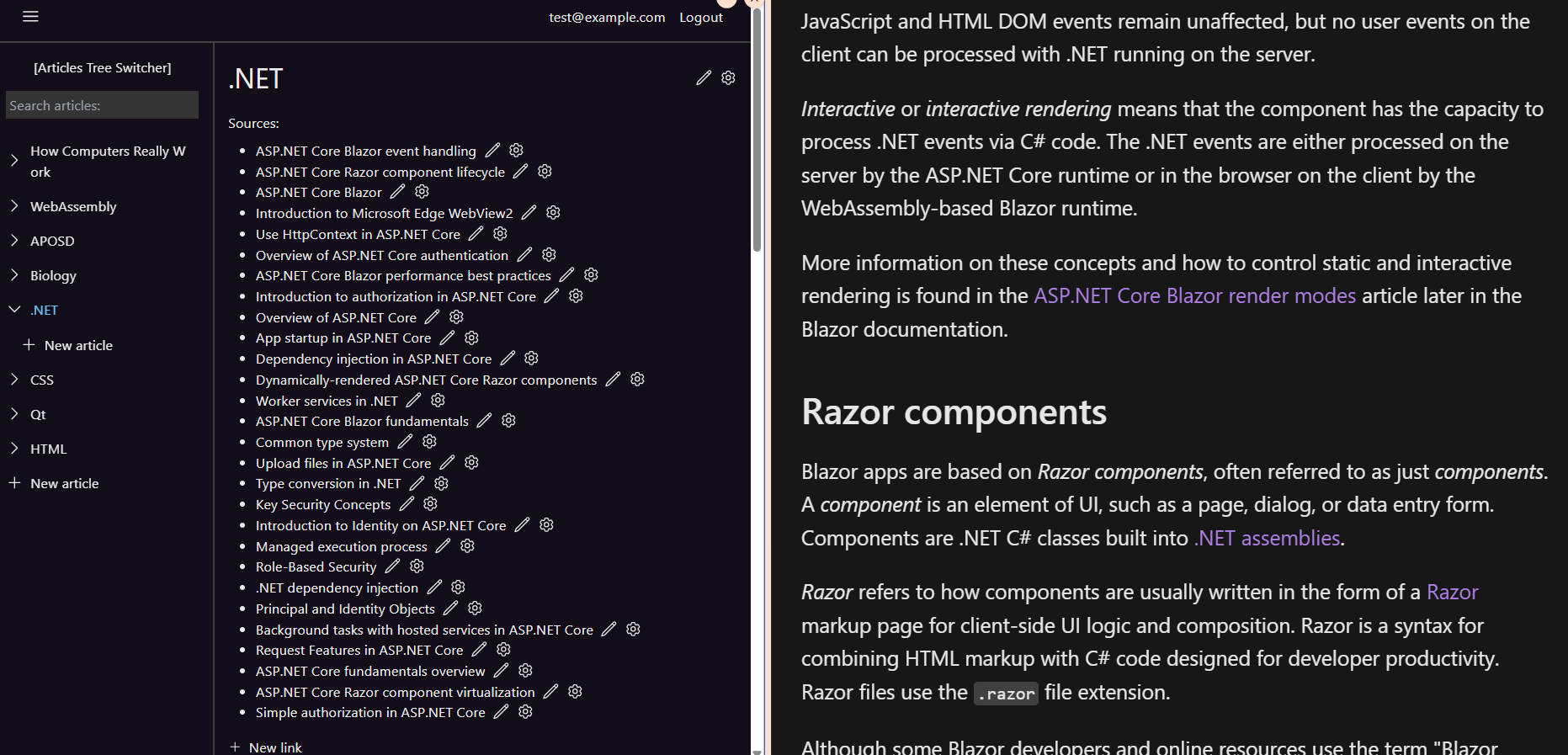Open gear for 'Dependency injection in ASP.NET Core'
1568x755 pixels.
(x=531, y=359)
